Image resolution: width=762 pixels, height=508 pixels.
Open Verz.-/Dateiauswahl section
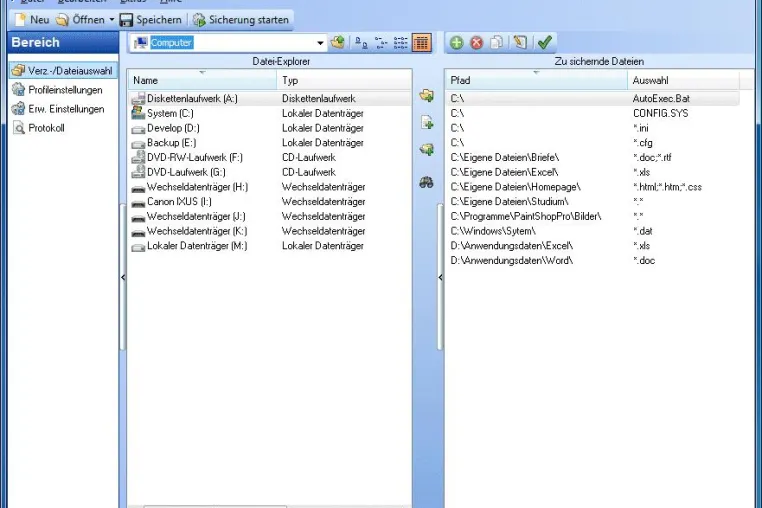pyautogui.click(x=63, y=71)
